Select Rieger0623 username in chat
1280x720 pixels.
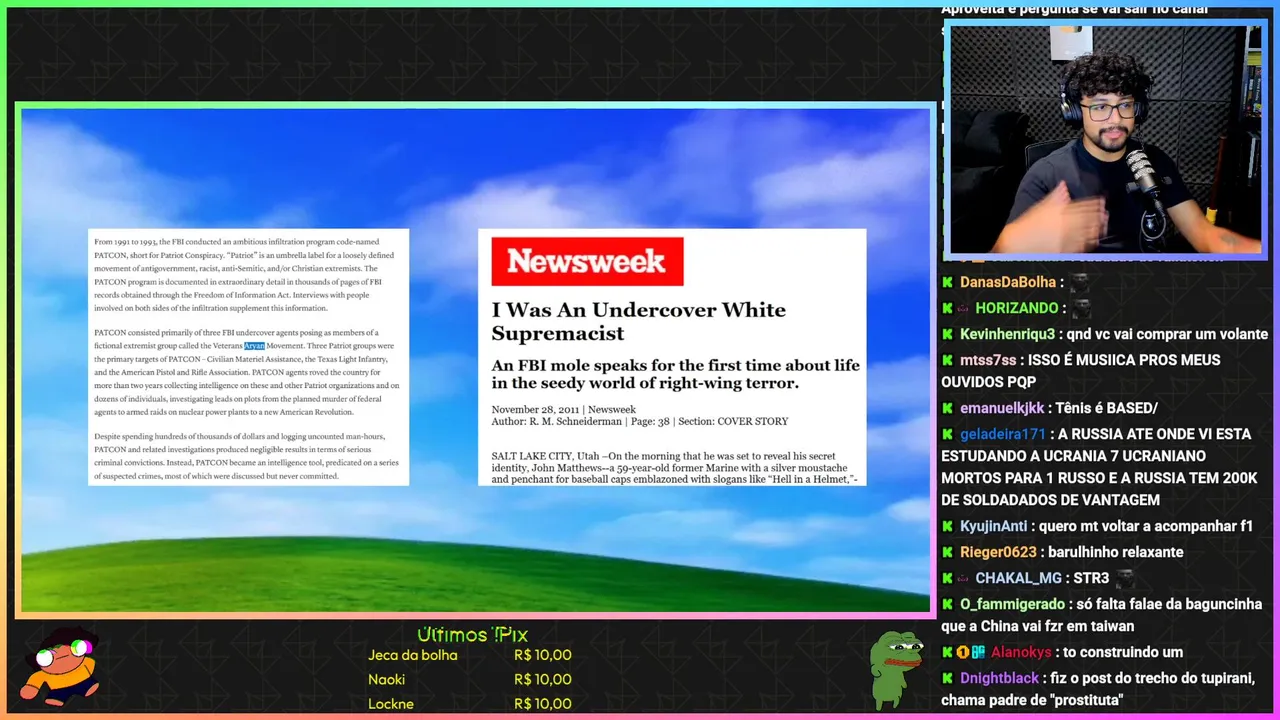(x=998, y=552)
